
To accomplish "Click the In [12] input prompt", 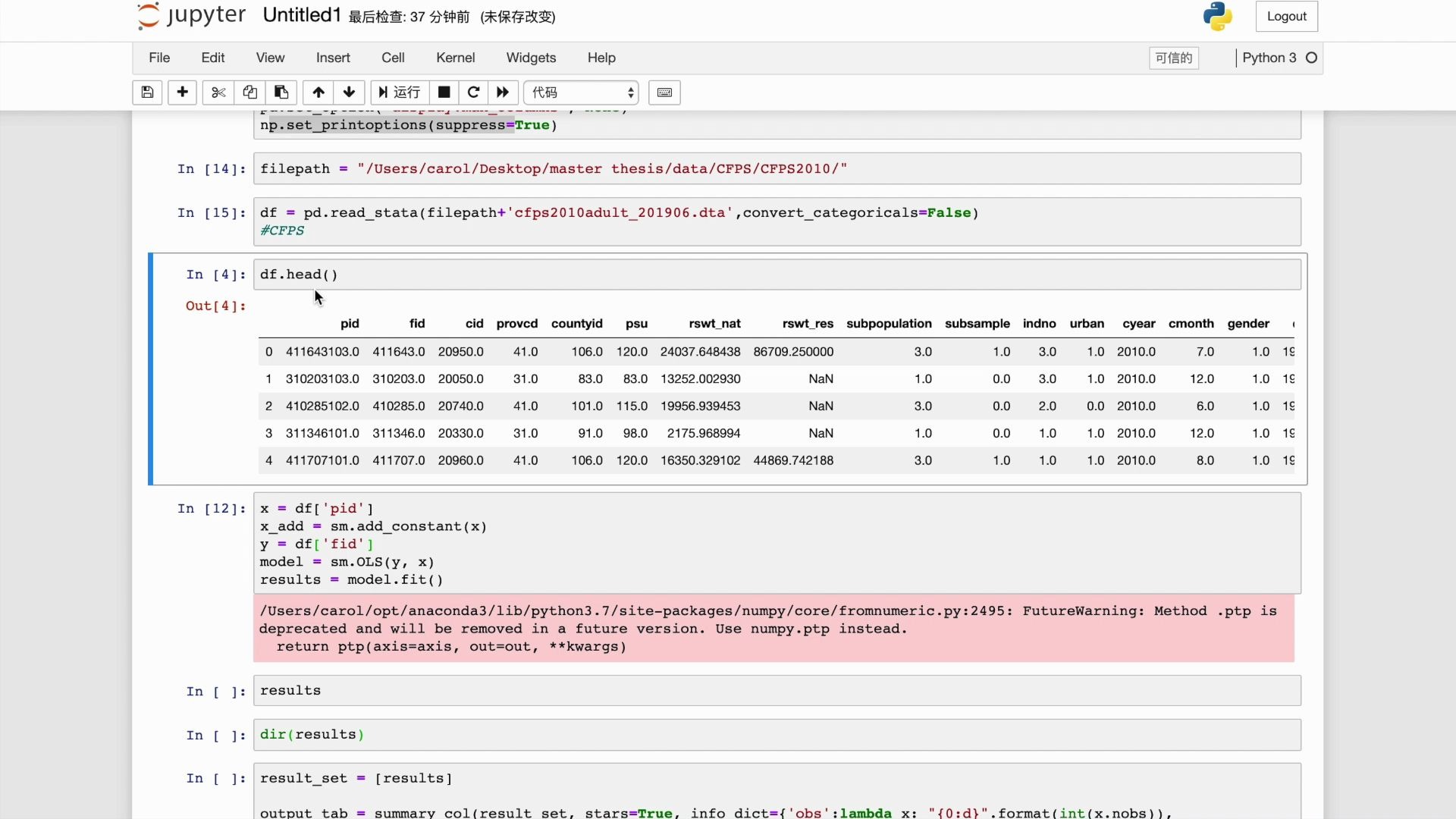I will click(x=212, y=508).
